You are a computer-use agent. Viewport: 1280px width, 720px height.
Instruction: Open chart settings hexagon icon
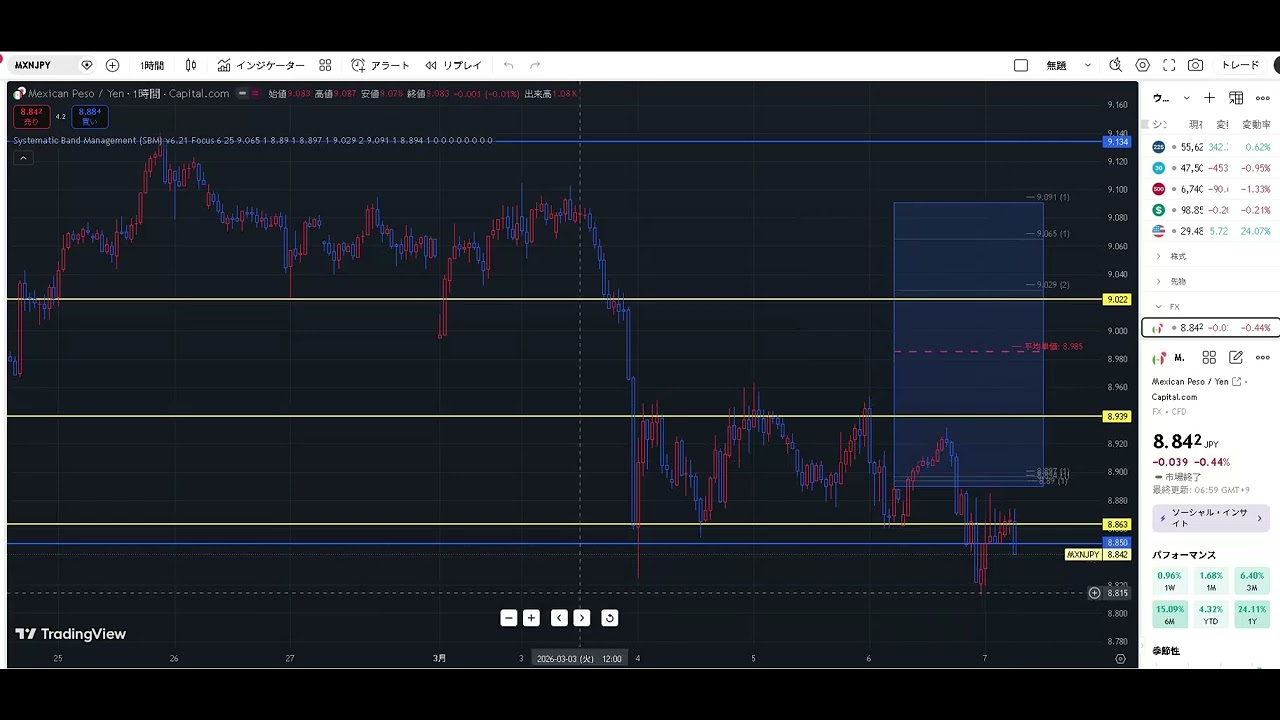point(1142,65)
